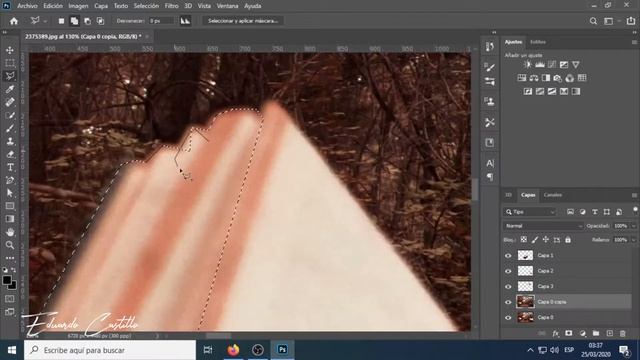This screenshot has height=360, width=640.
Task: Select the Eraser tool
Action: pyautogui.click(x=10, y=154)
